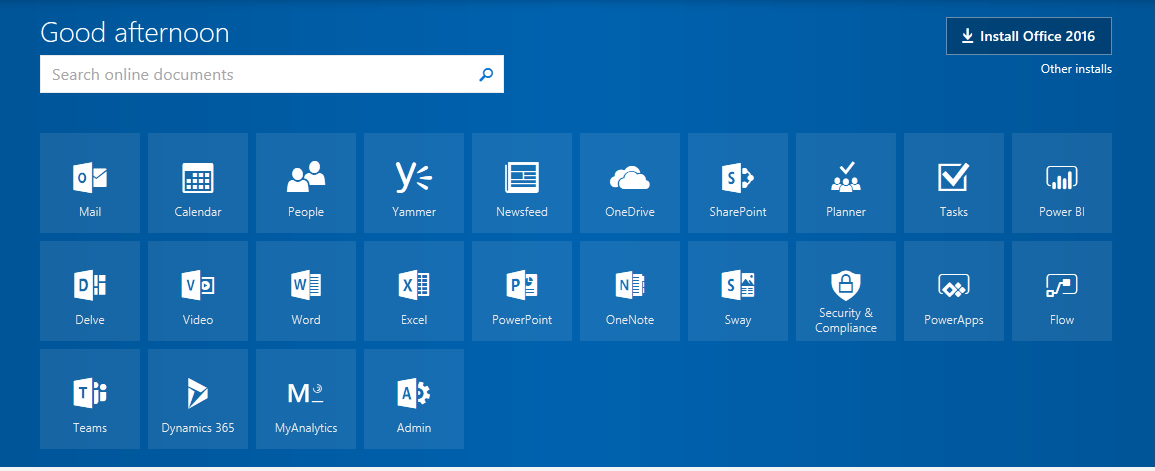Open the OneNote tile

630,291
